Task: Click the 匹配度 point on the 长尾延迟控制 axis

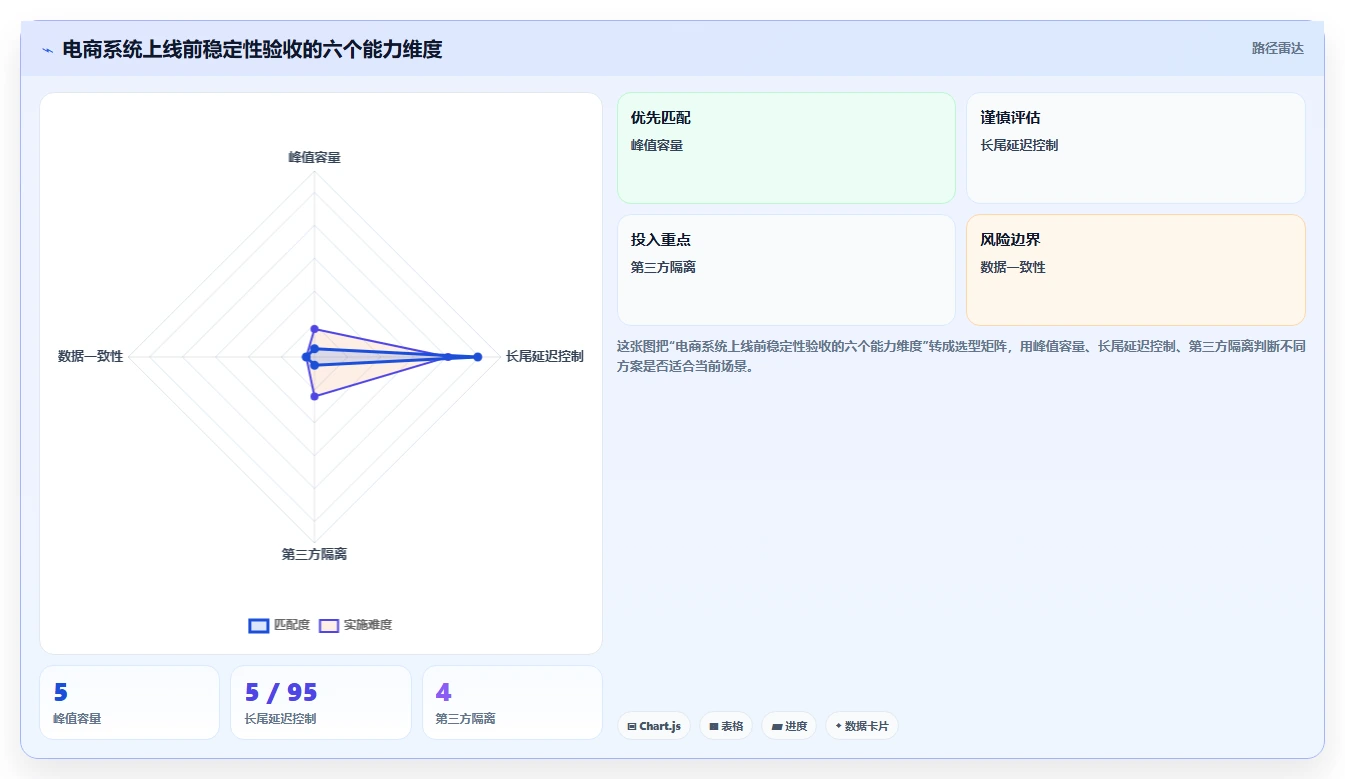Action: (x=478, y=357)
